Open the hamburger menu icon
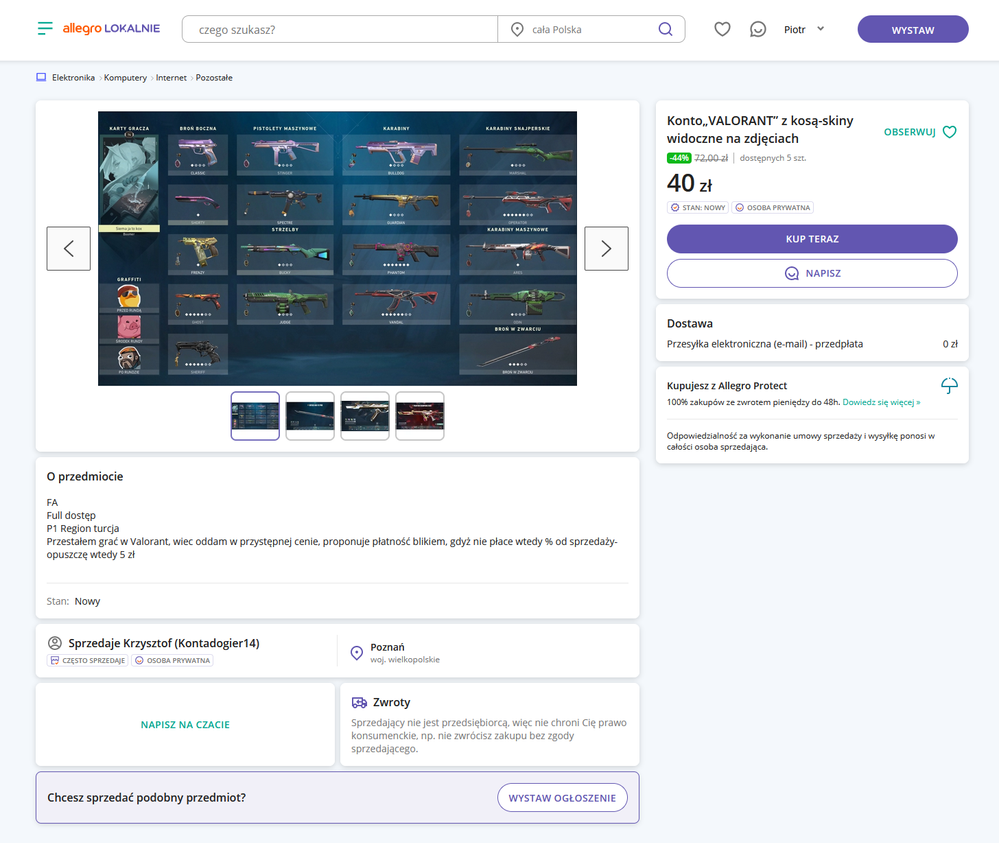The height and width of the screenshot is (843, 999). 45,29
